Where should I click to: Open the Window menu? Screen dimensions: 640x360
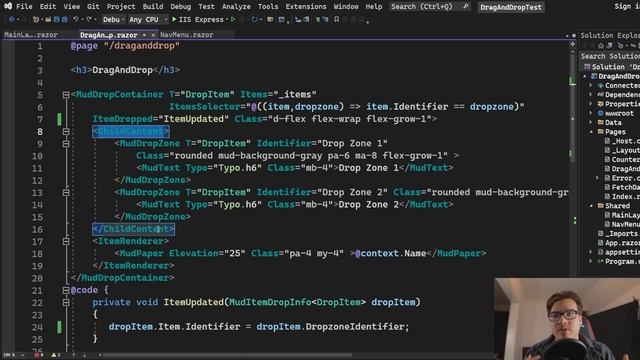[346, 7]
